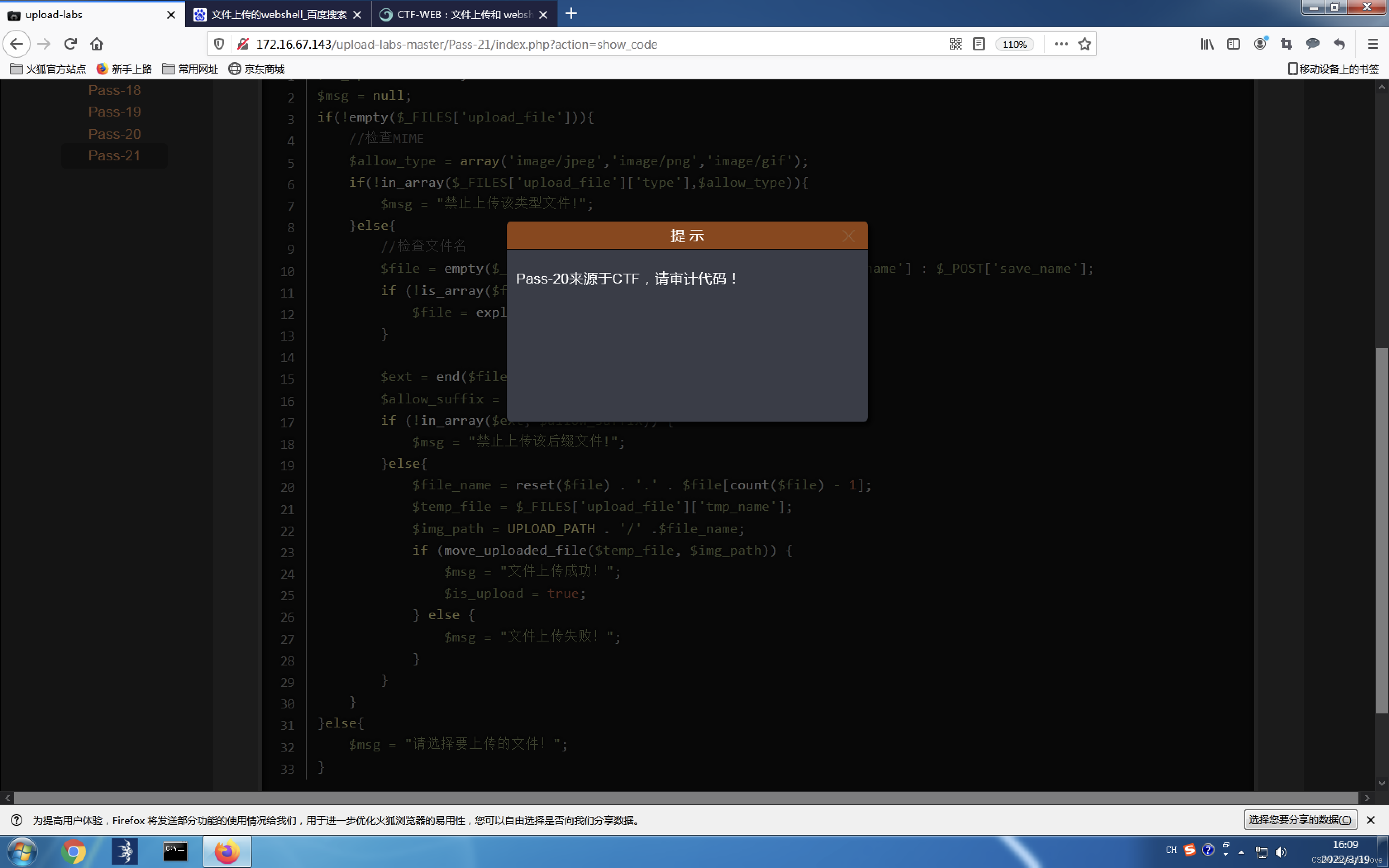
Task: Click the horizontal scrollbar at page bottom
Action: pos(685,798)
